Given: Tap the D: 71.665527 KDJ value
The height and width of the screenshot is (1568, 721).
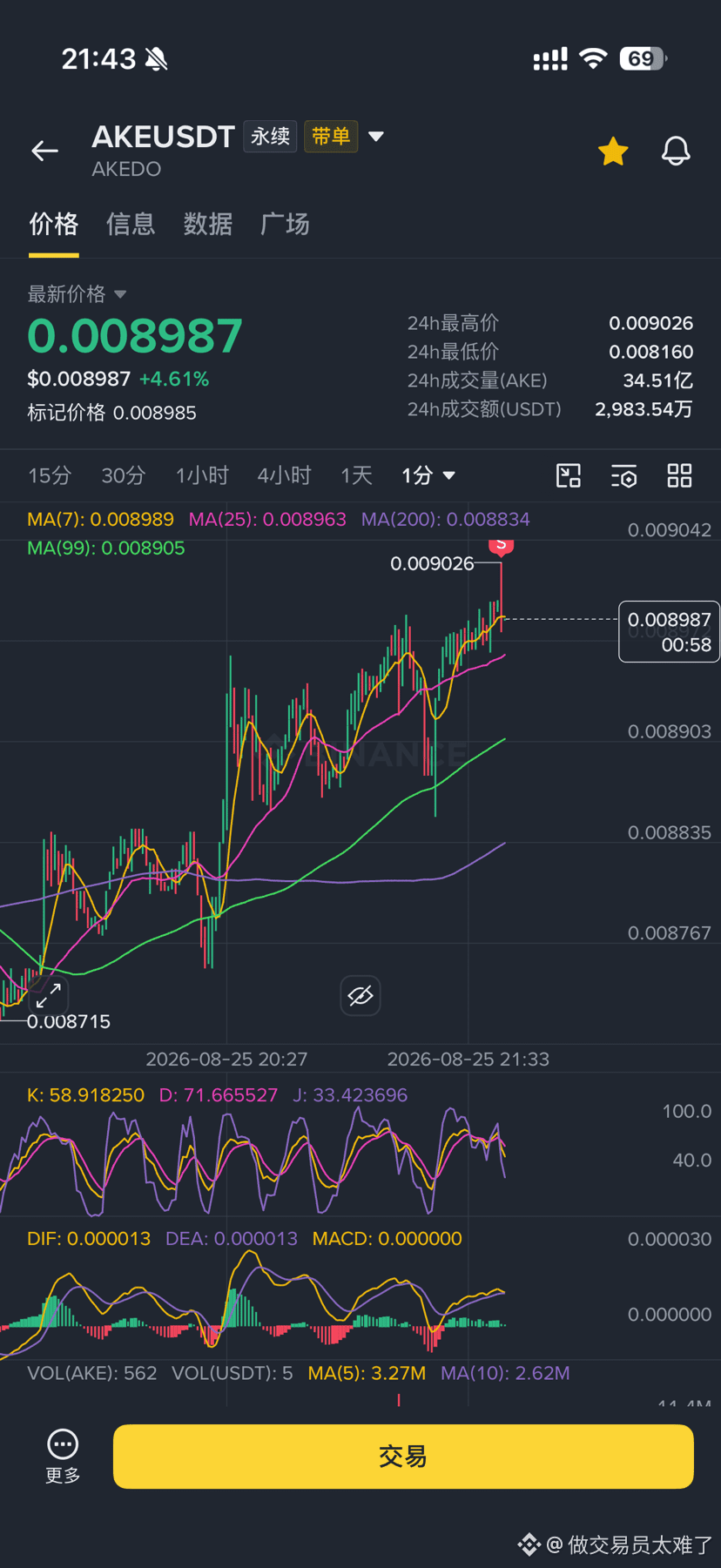Looking at the screenshot, I should [218, 1095].
